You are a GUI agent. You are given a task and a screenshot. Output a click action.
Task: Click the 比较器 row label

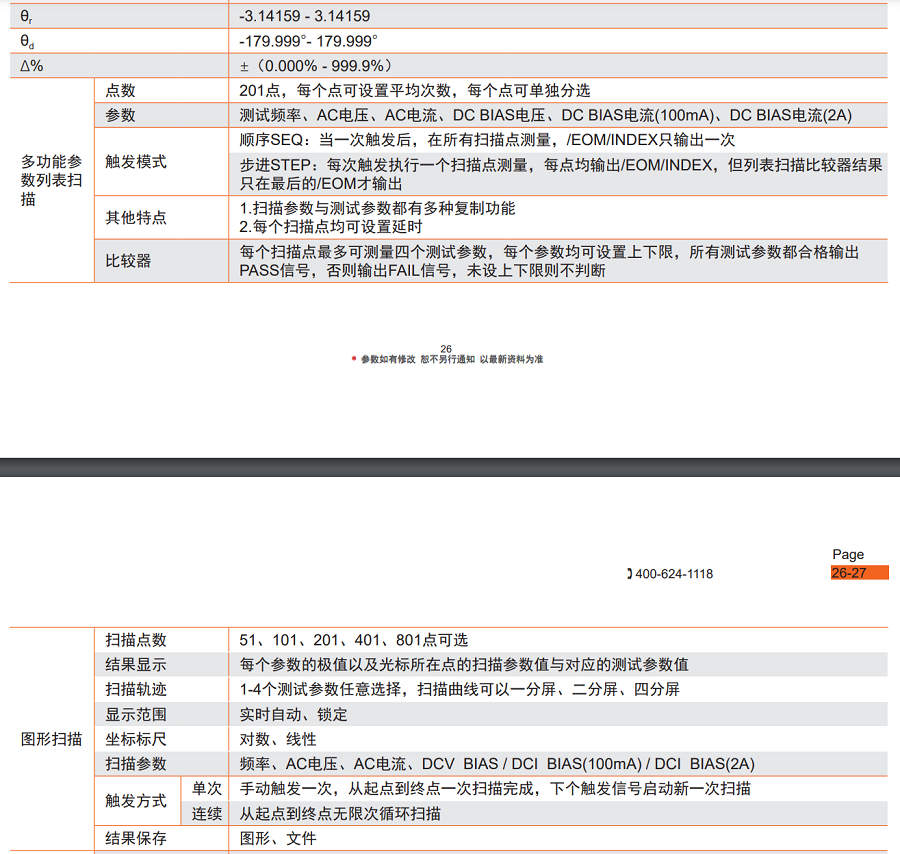[x=128, y=261]
